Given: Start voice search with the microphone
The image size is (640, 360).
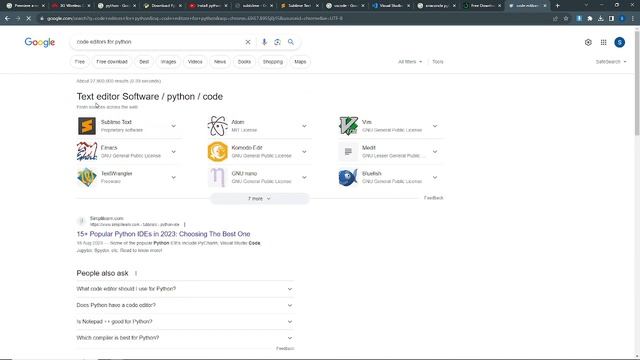Looking at the screenshot, I should (x=264, y=42).
